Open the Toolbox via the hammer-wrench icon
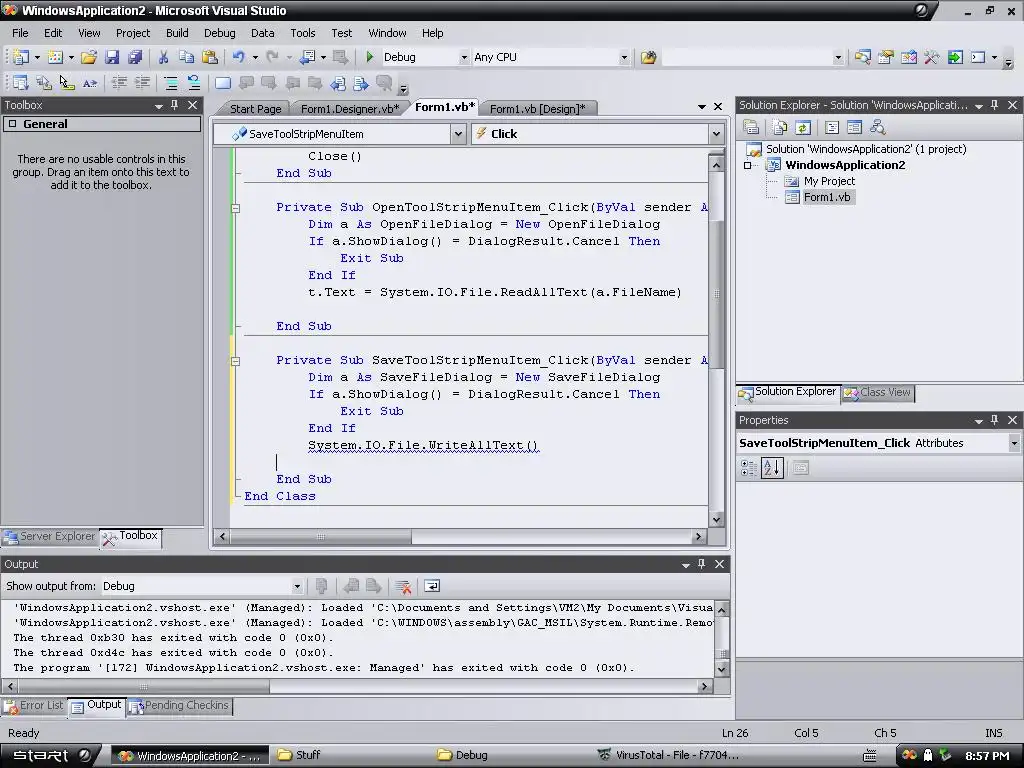The image size is (1024, 768). pos(931,57)
